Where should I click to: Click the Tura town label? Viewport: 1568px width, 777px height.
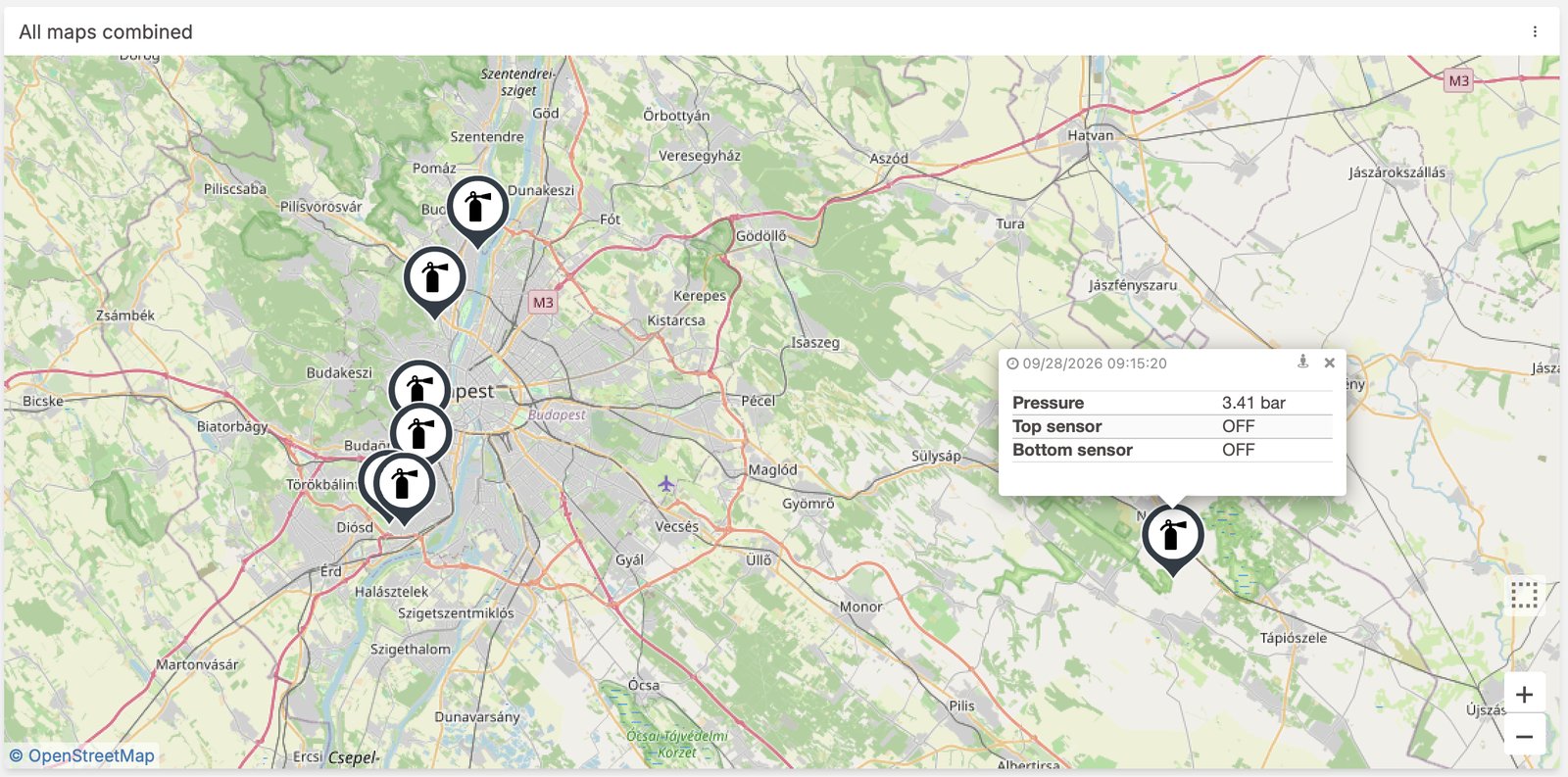pyautogui.click(x=1010, y=223)
